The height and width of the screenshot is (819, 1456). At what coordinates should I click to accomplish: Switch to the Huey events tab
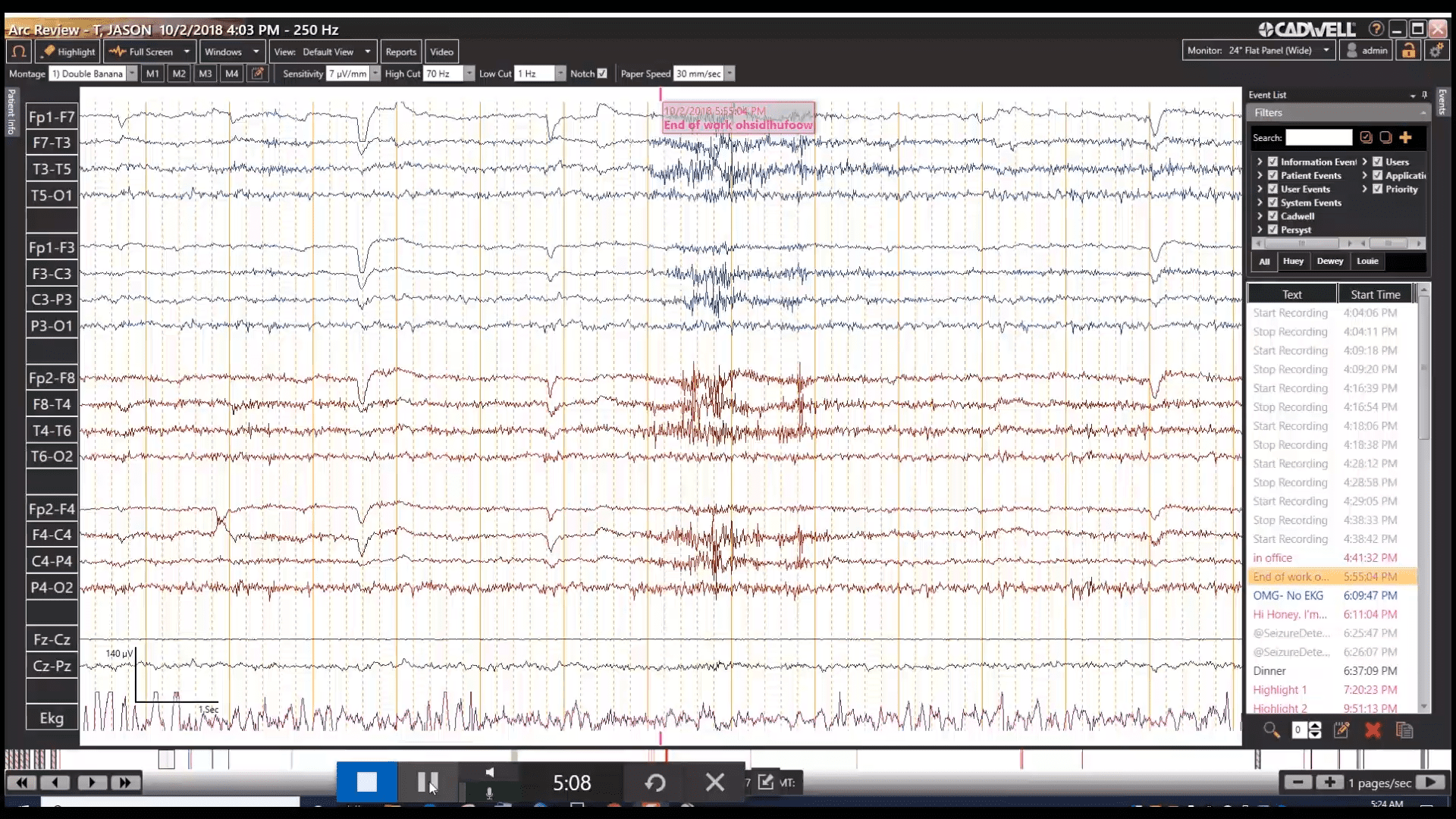click(1293, 261)
